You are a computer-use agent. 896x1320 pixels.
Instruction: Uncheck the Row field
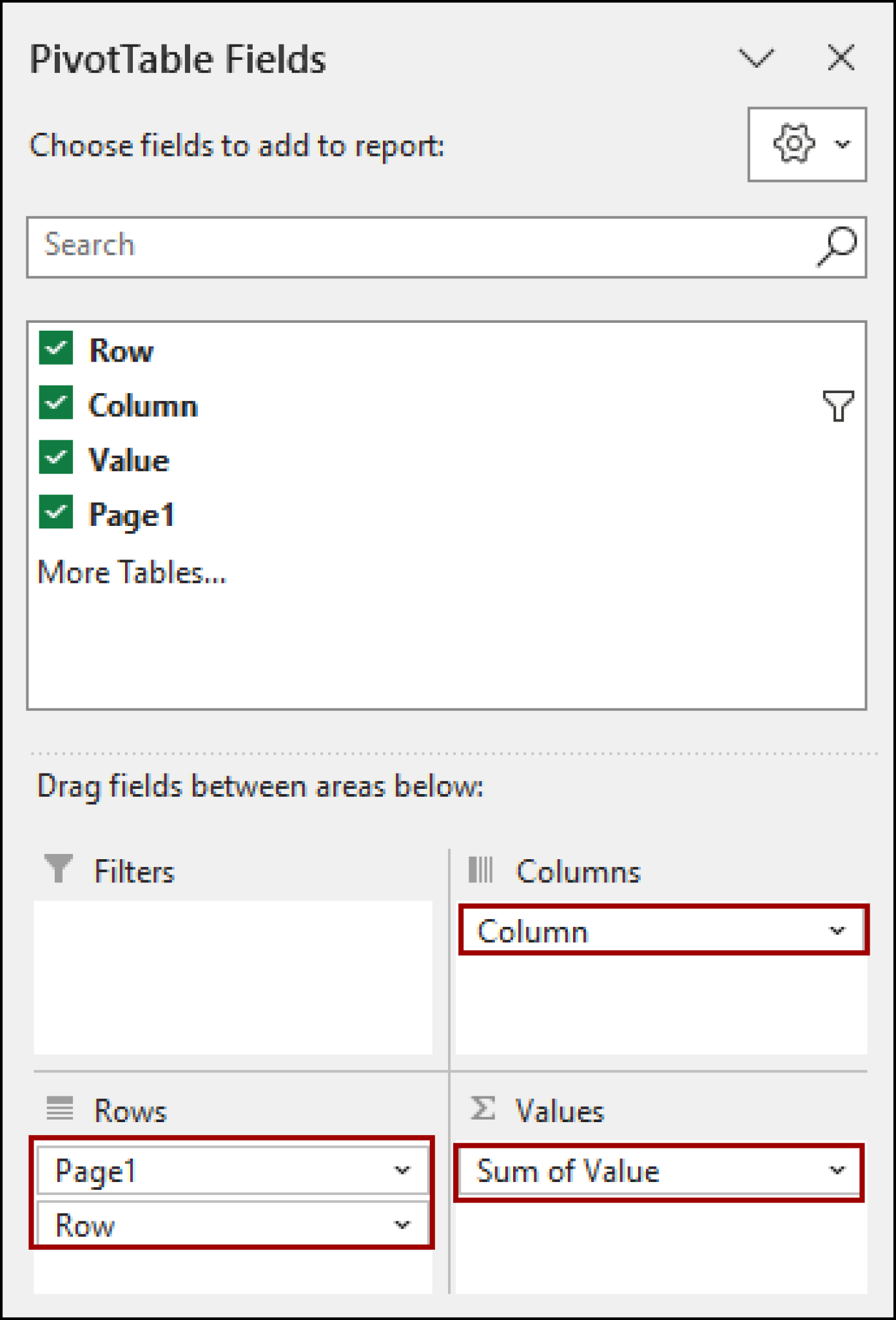tap(57, 350)
